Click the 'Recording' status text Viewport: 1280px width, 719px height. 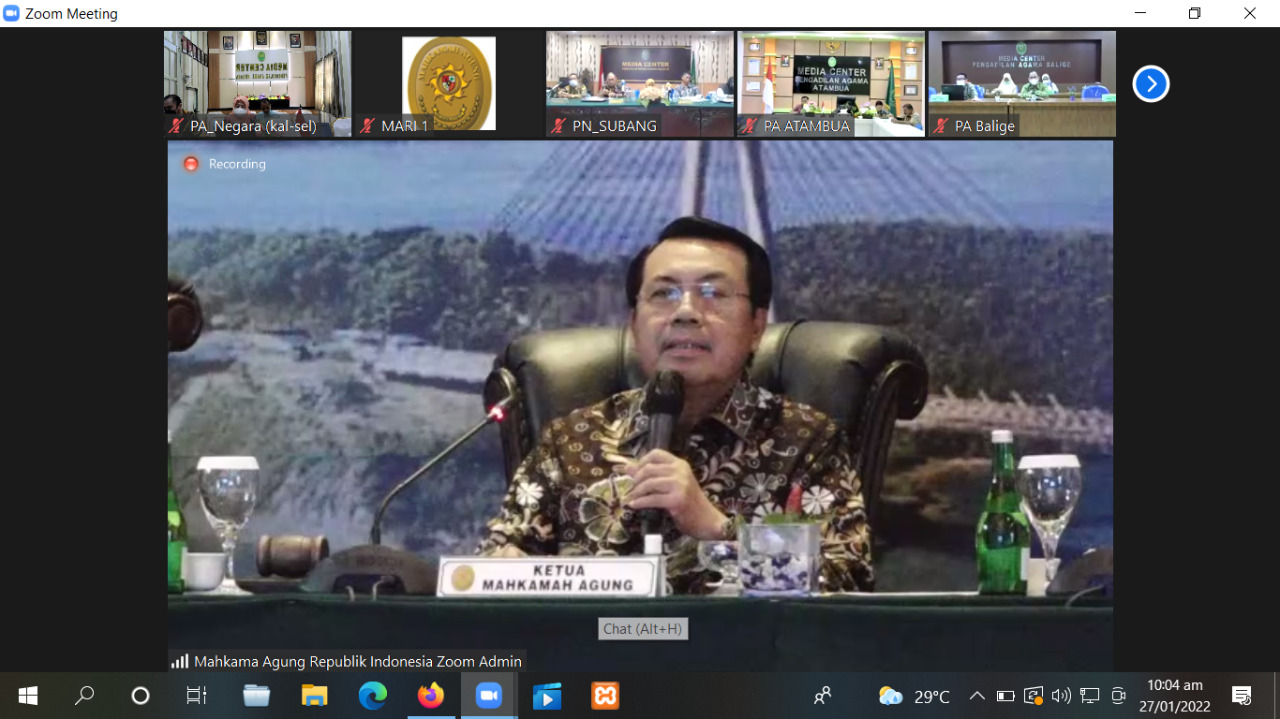pyautogui.click(x=237, y=164)
